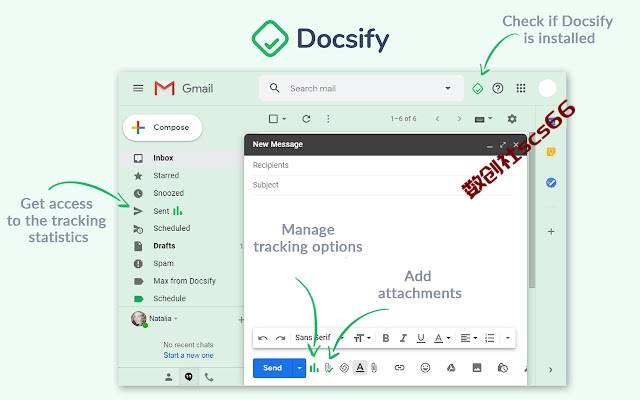Send the new message
640x400 pixels.
pos(273,368)
